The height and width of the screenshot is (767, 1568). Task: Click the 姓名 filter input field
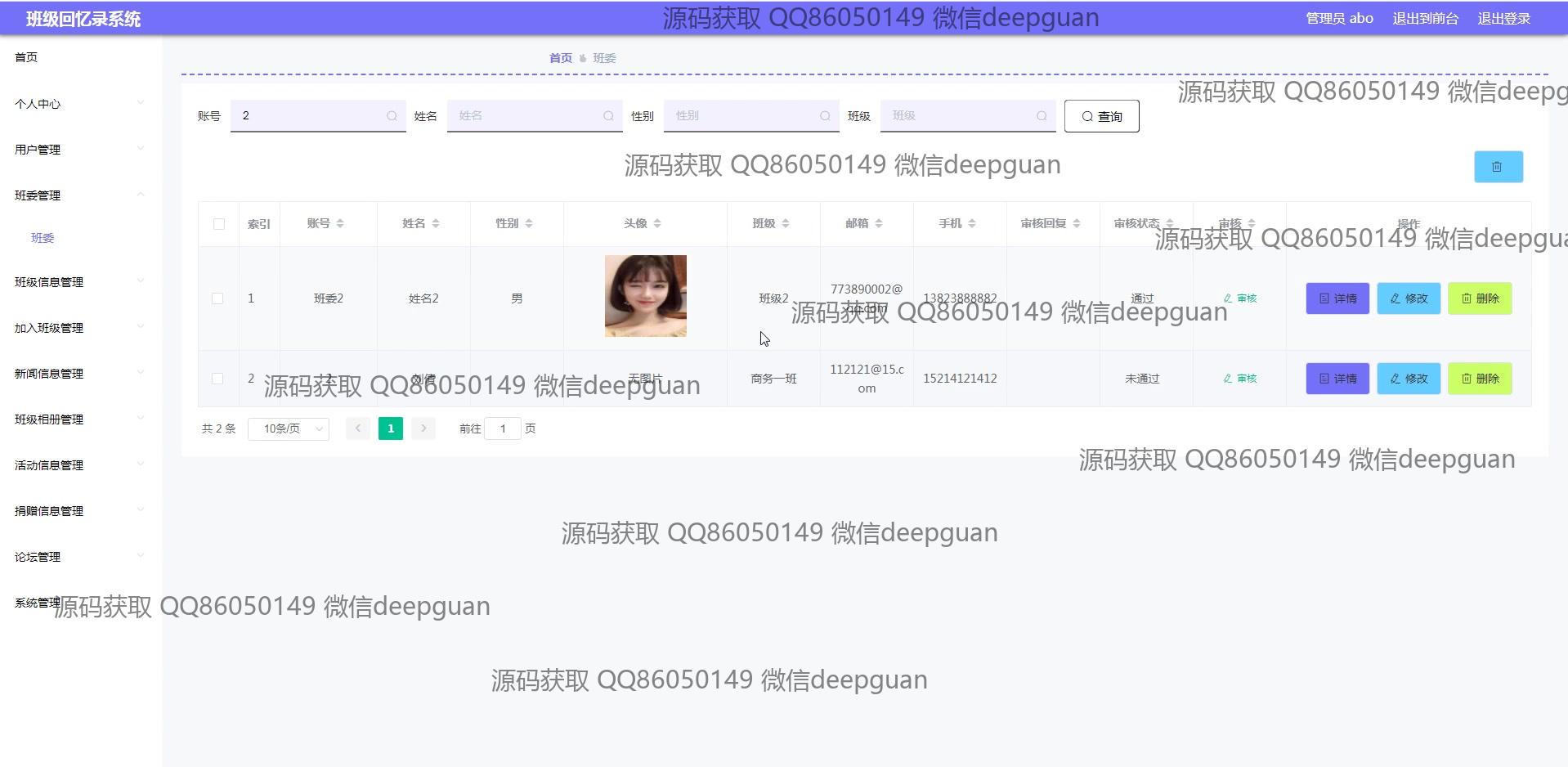click(x=527, y=116)
